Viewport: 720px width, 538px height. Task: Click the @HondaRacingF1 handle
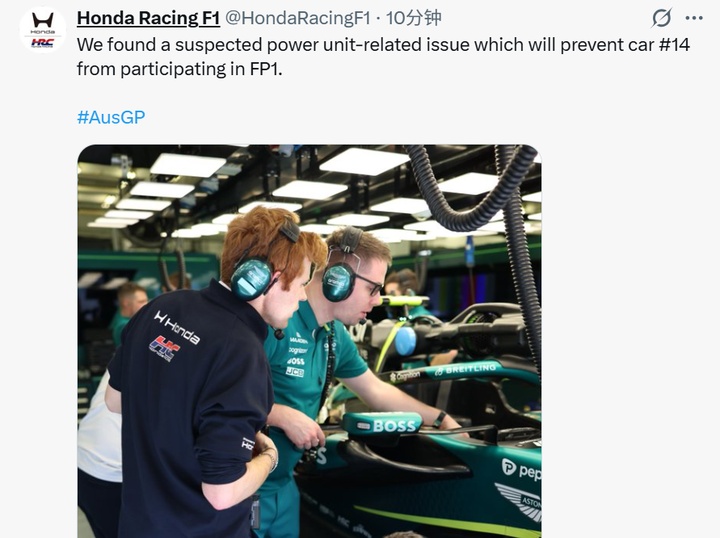[x=298, y=18]
